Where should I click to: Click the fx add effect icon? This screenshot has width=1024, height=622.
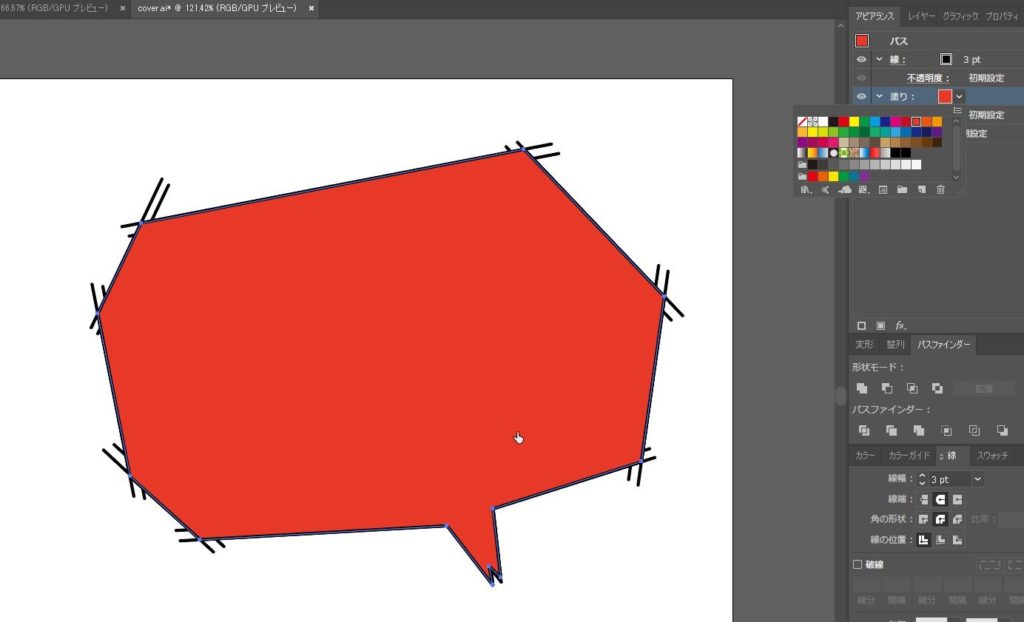pyautogui.click(x=900, y=325)
